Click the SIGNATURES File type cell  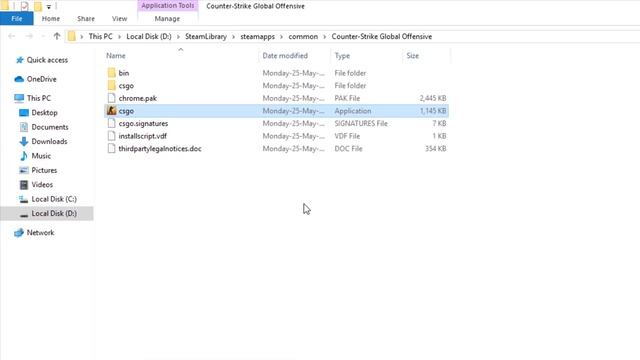point(361,123)
